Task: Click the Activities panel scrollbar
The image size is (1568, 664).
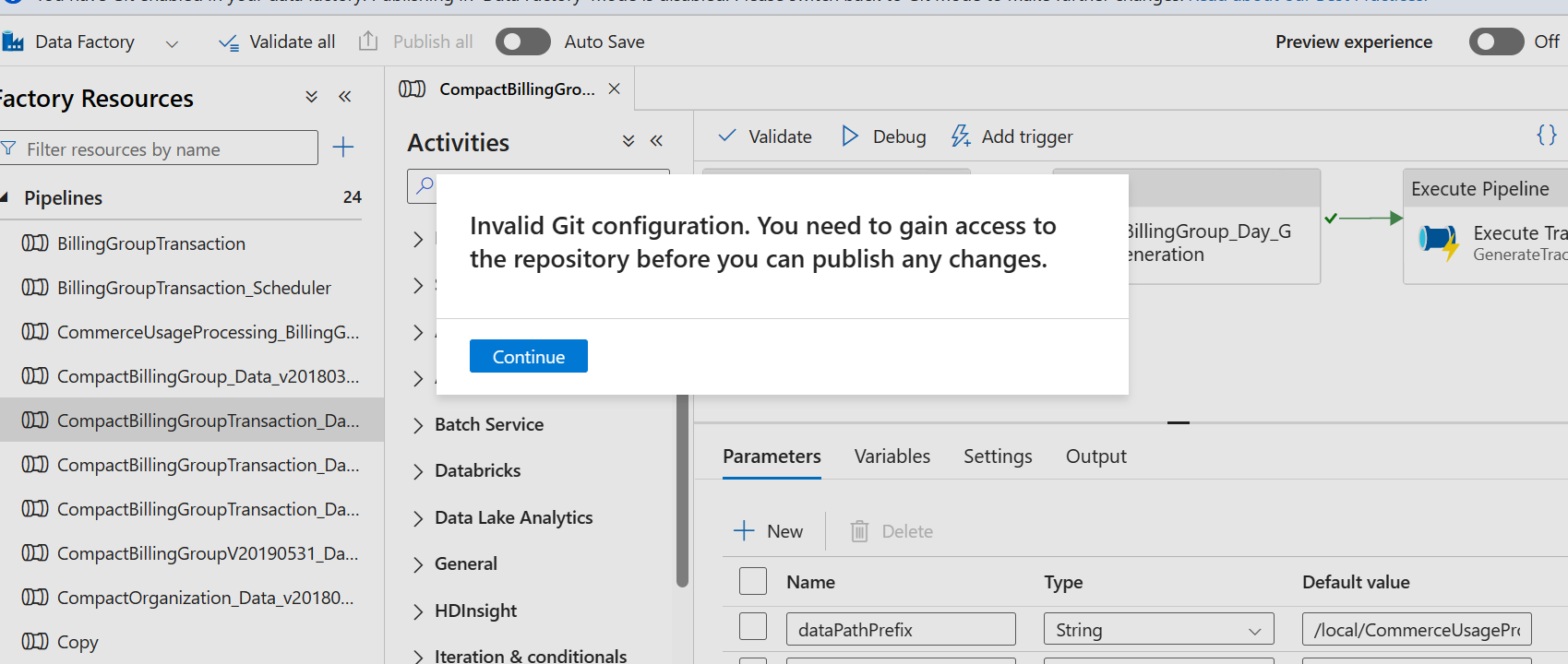Action: point(683,492)
